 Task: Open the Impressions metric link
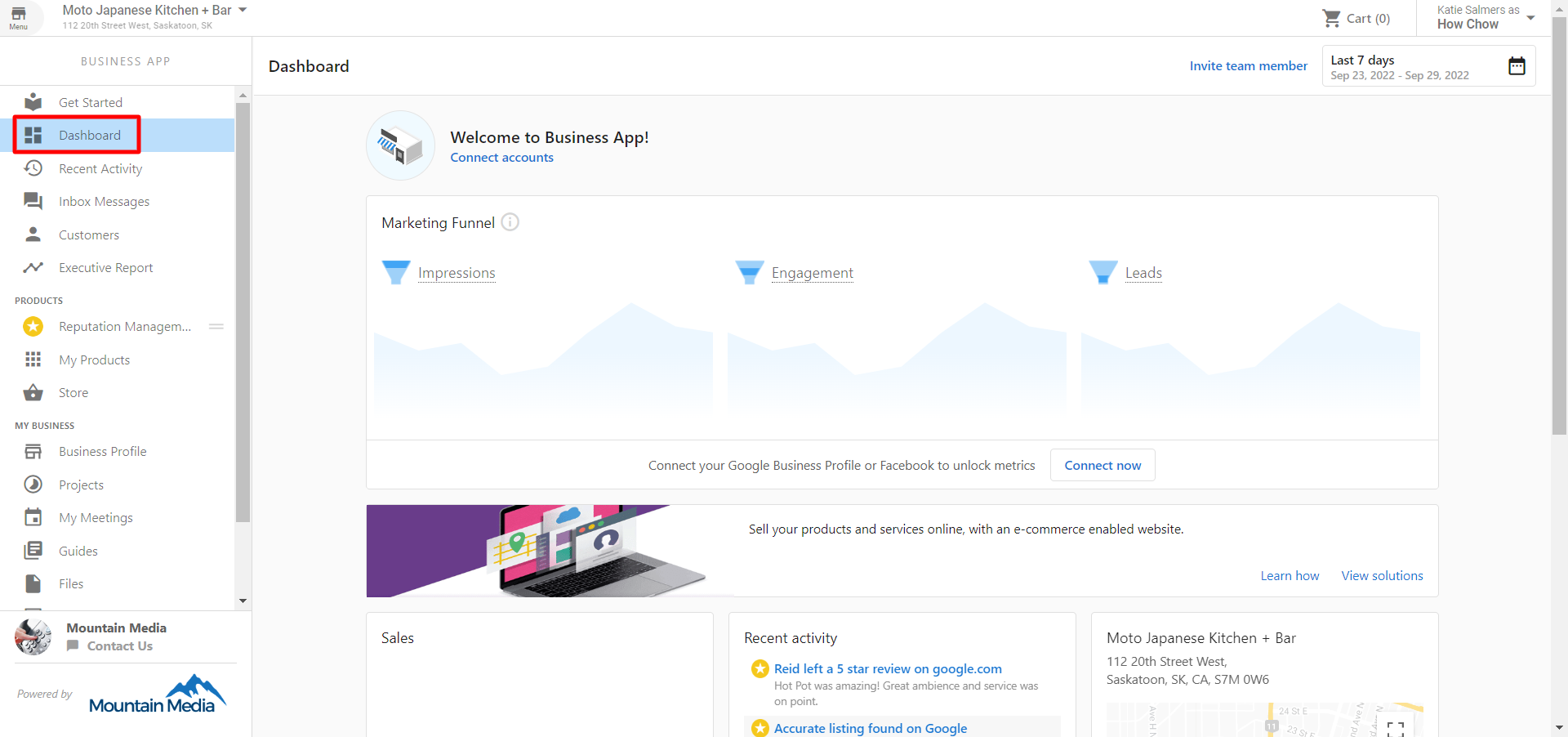click(x=457, y=273)
